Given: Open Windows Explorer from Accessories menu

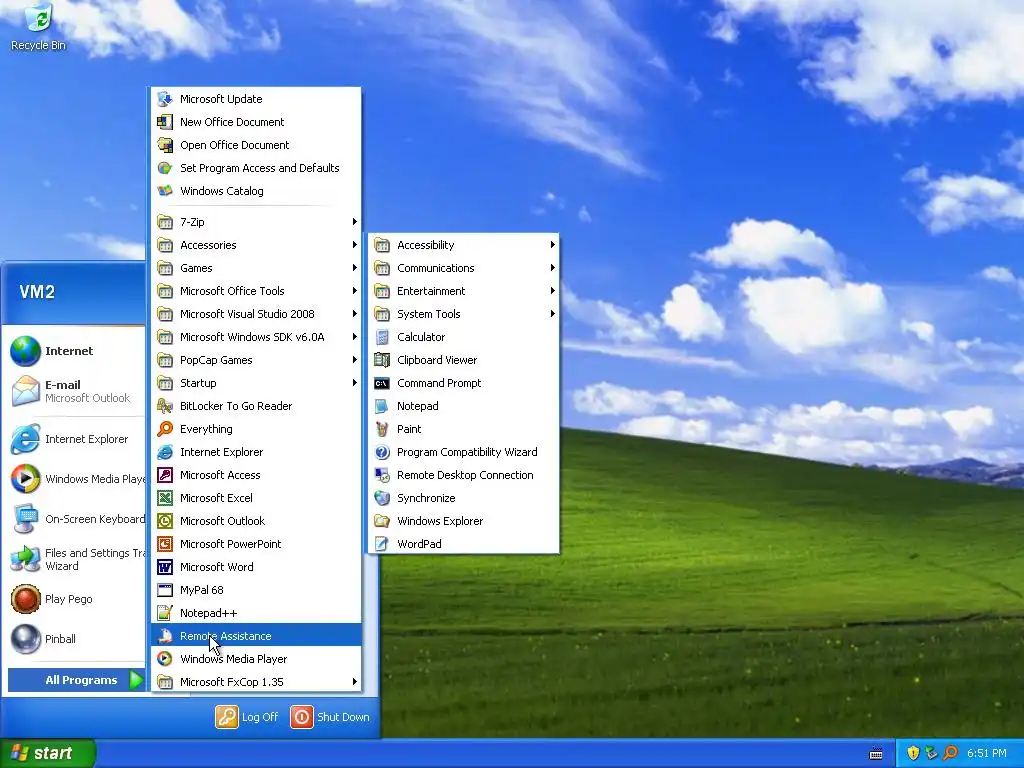Looking at the screenshot, I should click(464, 520).
